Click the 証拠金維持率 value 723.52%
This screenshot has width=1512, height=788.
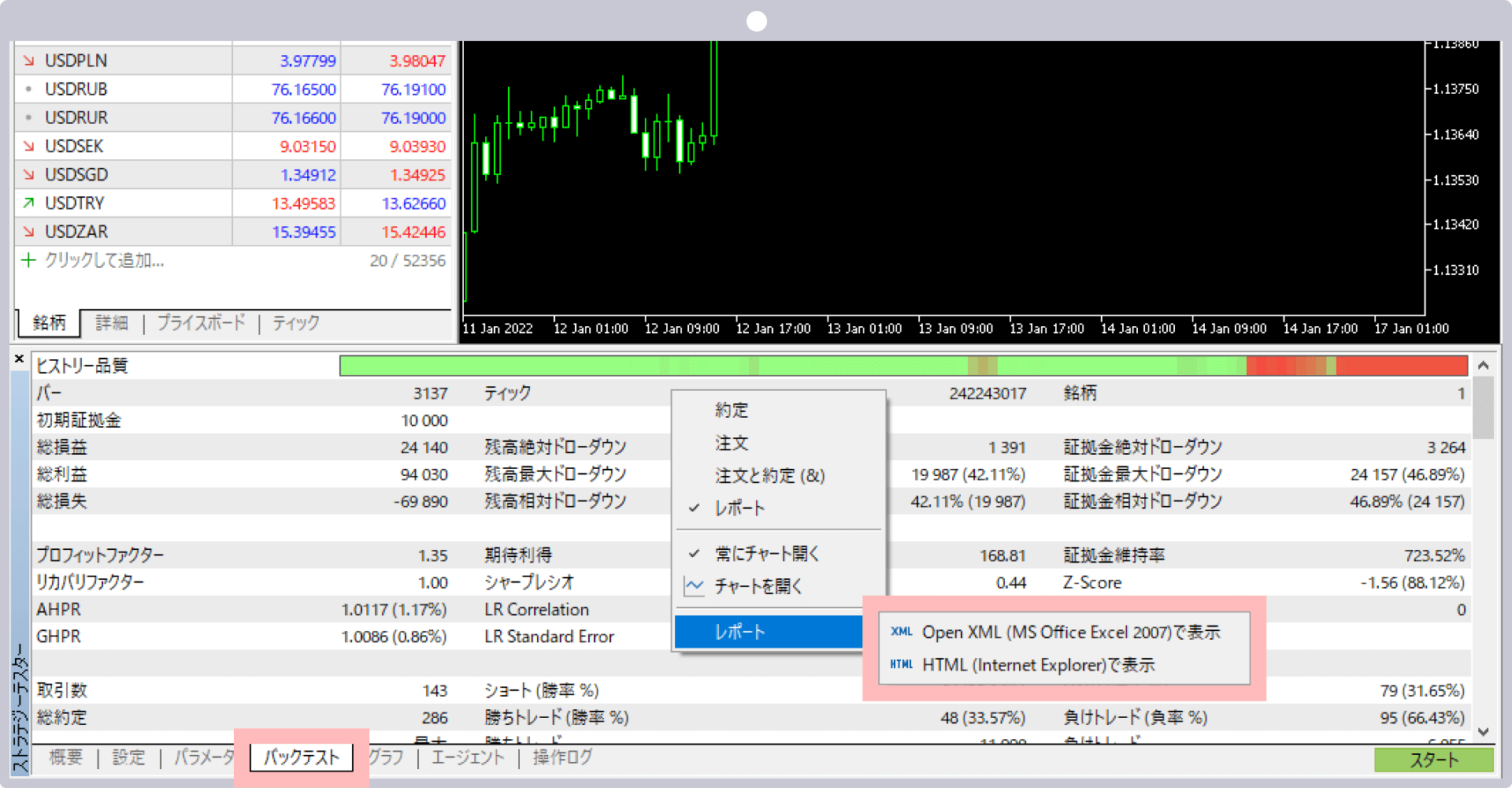point(1434,556)
